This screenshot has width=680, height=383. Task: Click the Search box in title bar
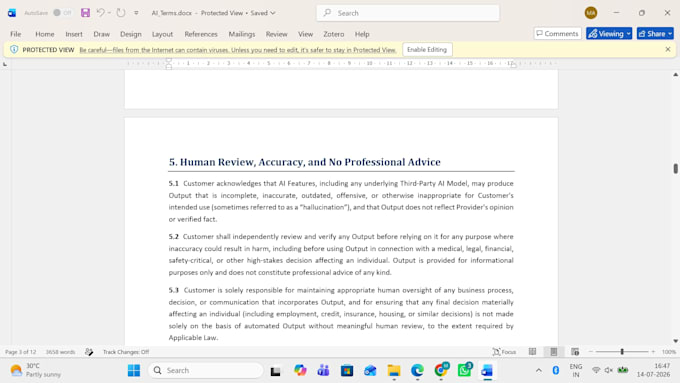[408, 13]
